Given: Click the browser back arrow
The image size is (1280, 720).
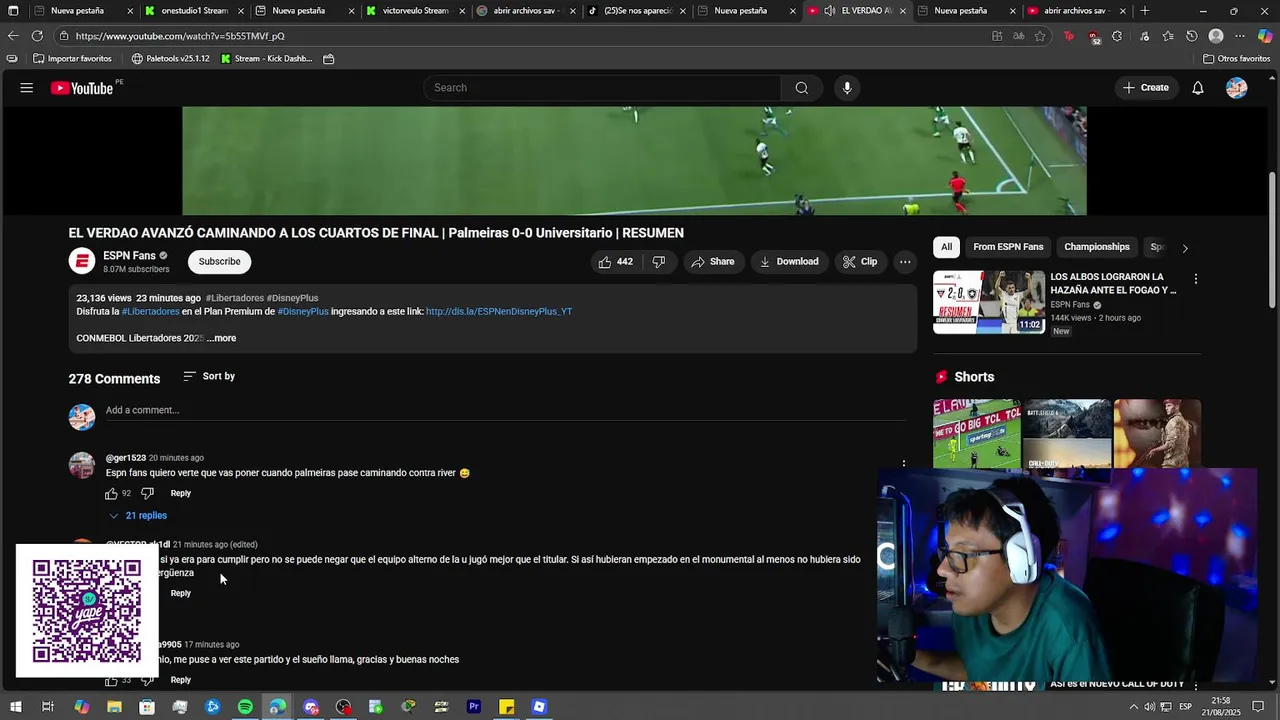Looking at the screenshot, I should click(13, 36).
